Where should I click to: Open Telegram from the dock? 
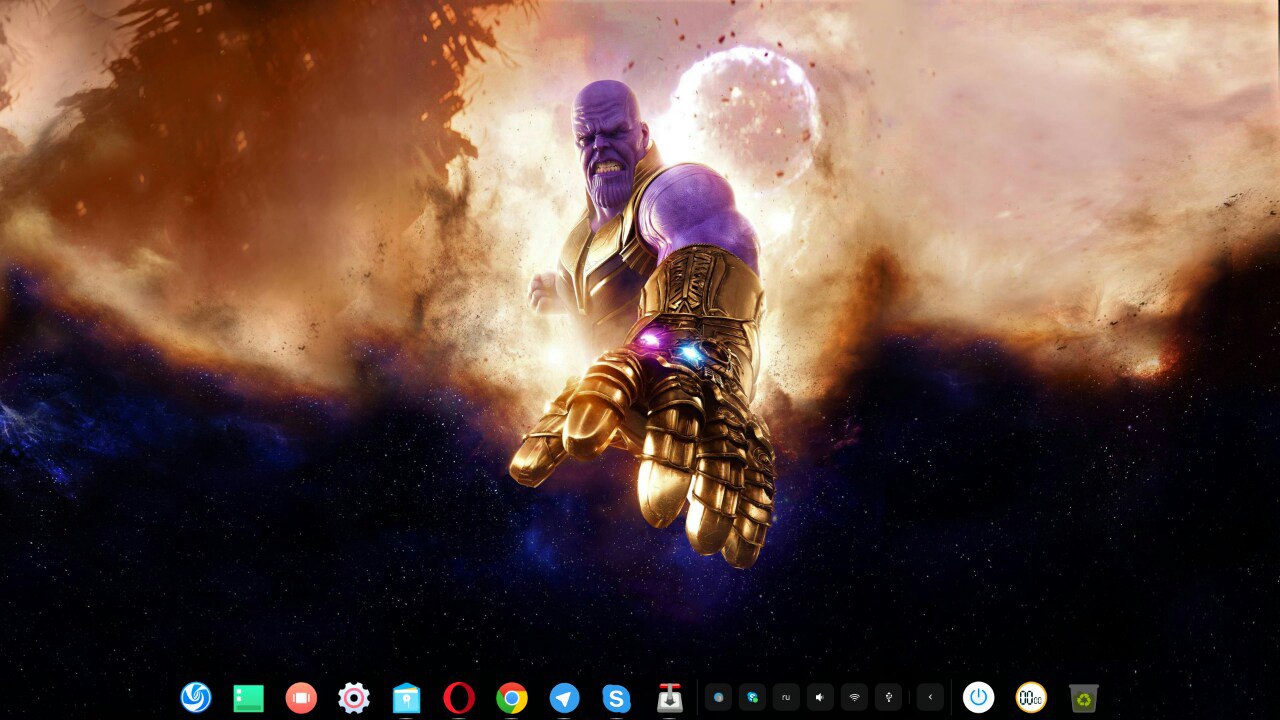click(564, 697)
